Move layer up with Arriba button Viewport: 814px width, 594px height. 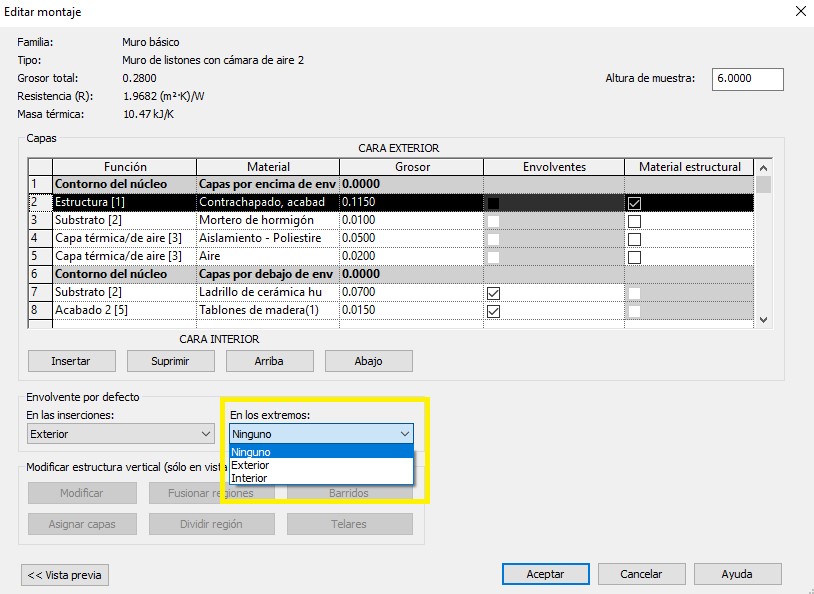(269, 361)
